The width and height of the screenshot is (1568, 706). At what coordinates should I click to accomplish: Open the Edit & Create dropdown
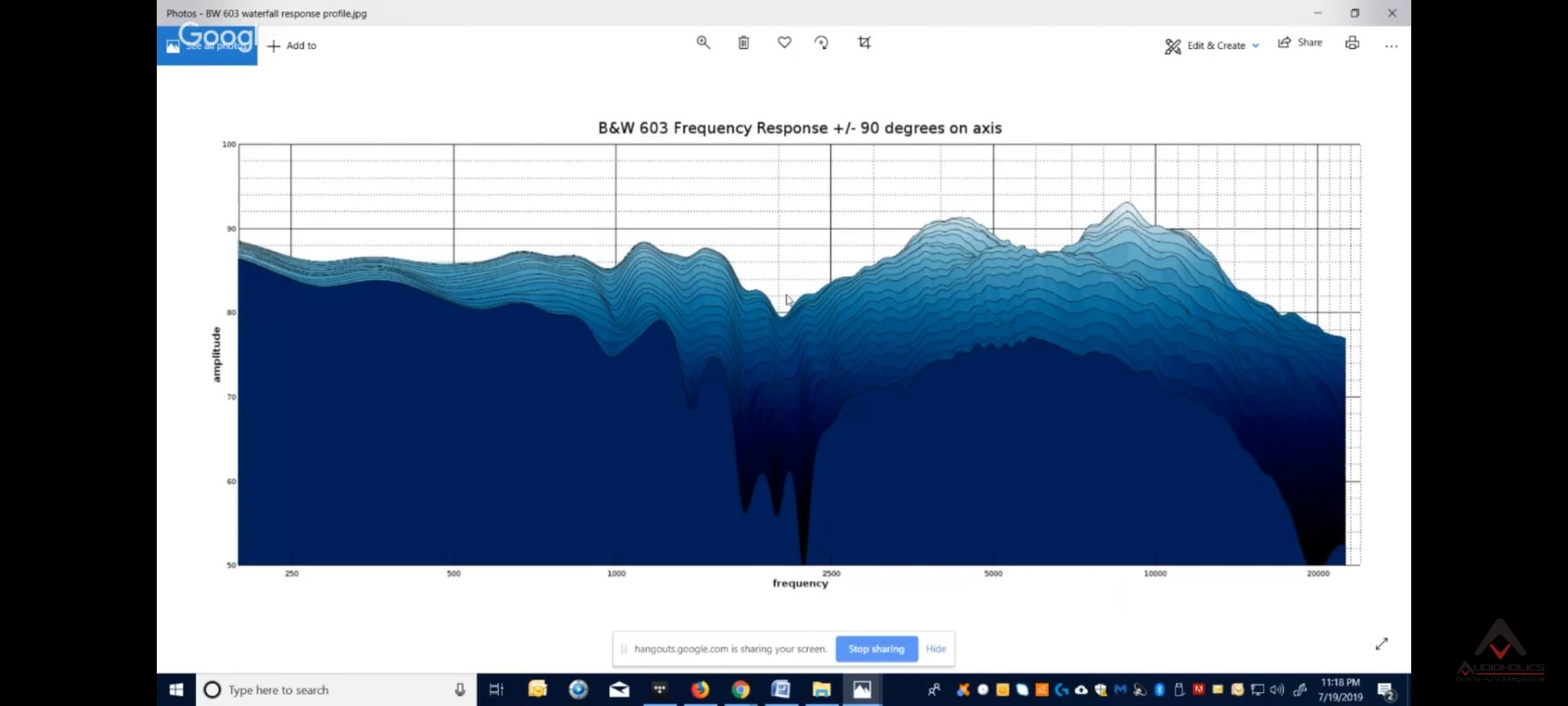(1212, 46)
